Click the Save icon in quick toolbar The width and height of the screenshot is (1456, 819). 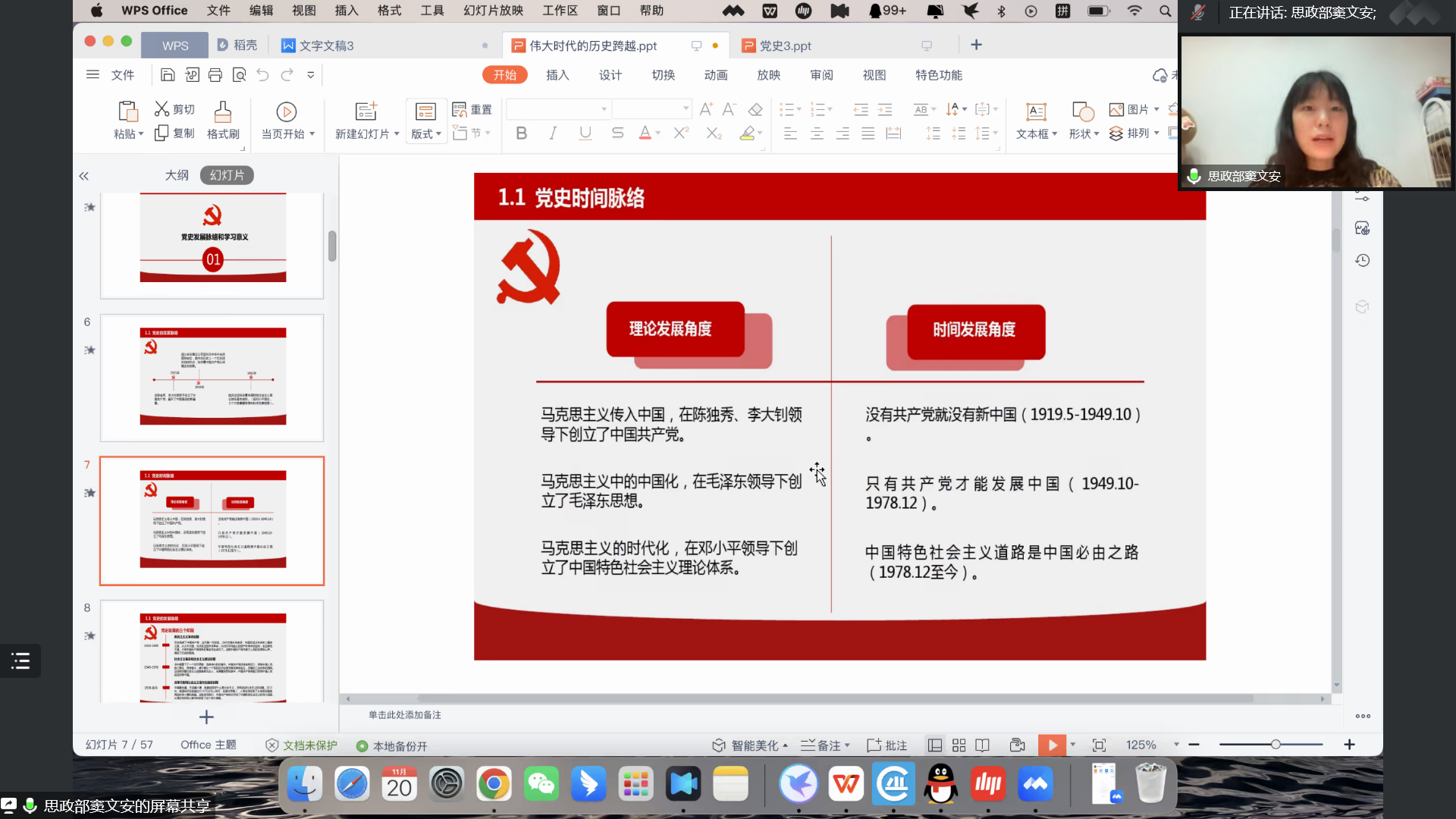pyautogui.click(x=168, y=75)
